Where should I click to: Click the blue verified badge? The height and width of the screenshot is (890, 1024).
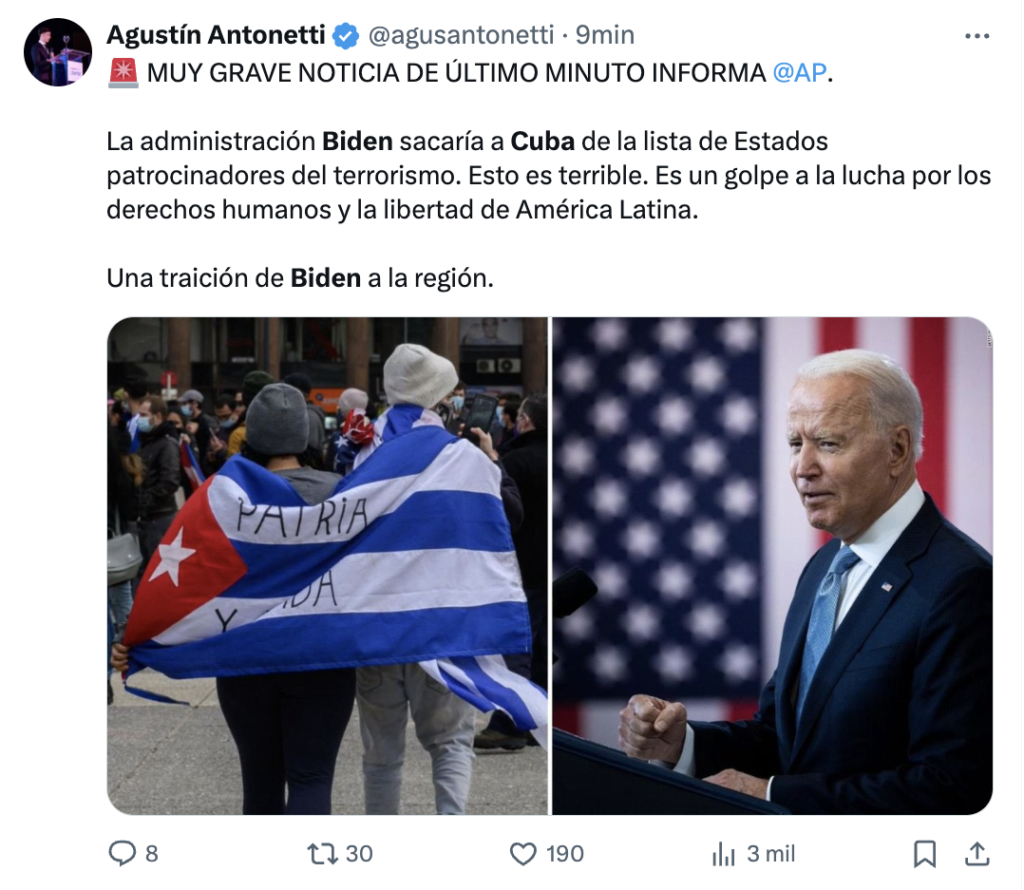[345, 35]
